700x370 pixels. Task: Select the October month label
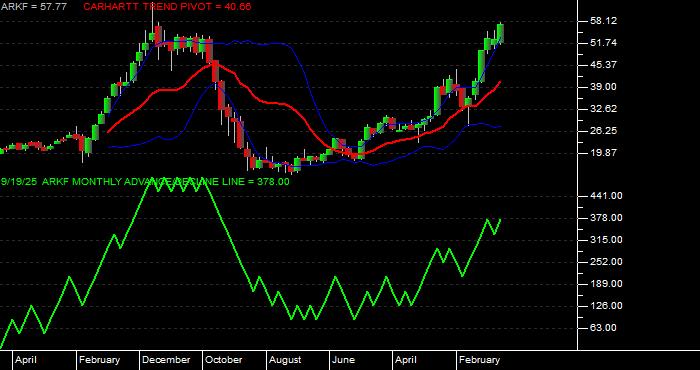click(x=224, y=360)
